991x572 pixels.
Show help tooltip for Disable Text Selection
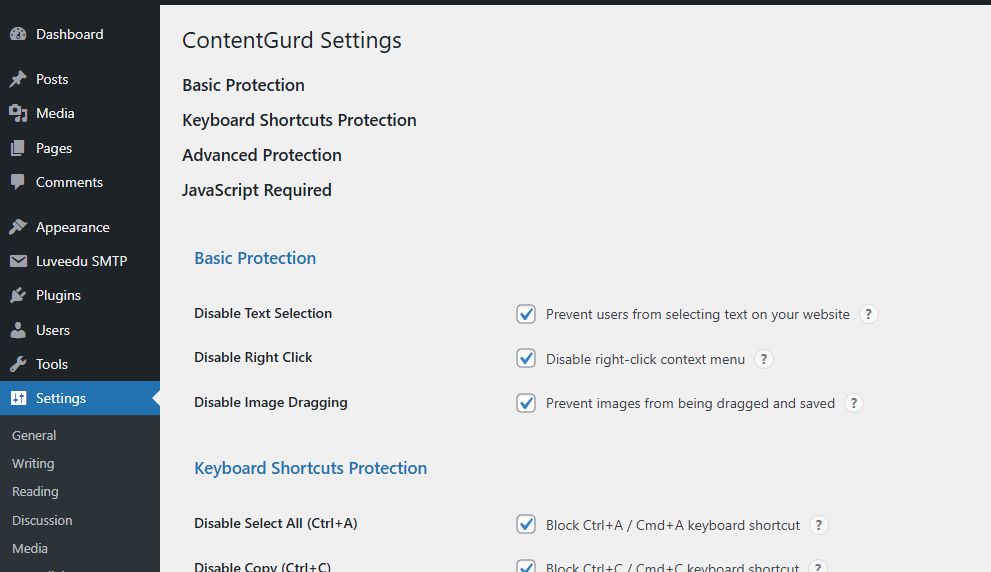pos(869,314)
